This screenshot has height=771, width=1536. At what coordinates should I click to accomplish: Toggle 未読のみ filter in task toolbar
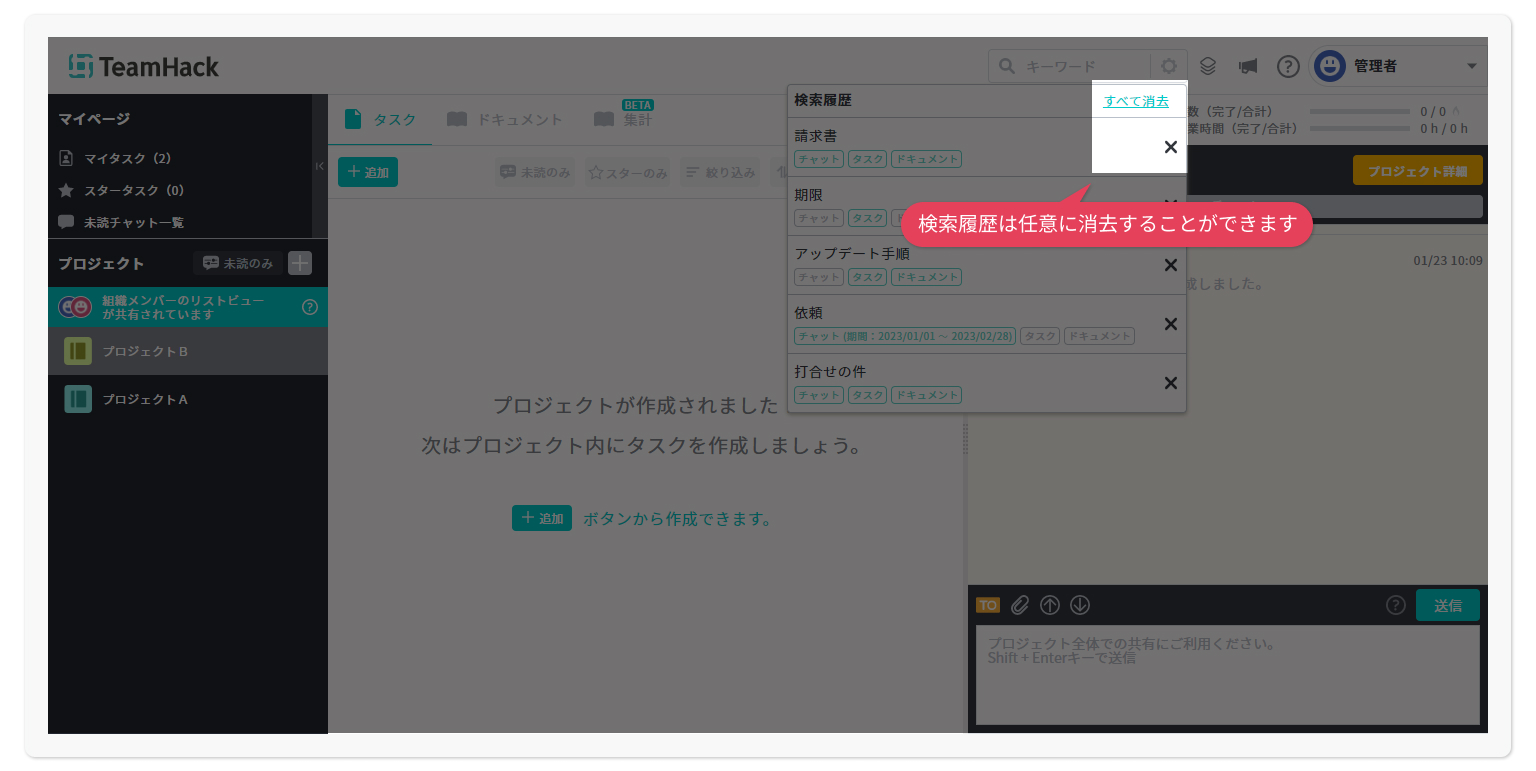point(535,172)
